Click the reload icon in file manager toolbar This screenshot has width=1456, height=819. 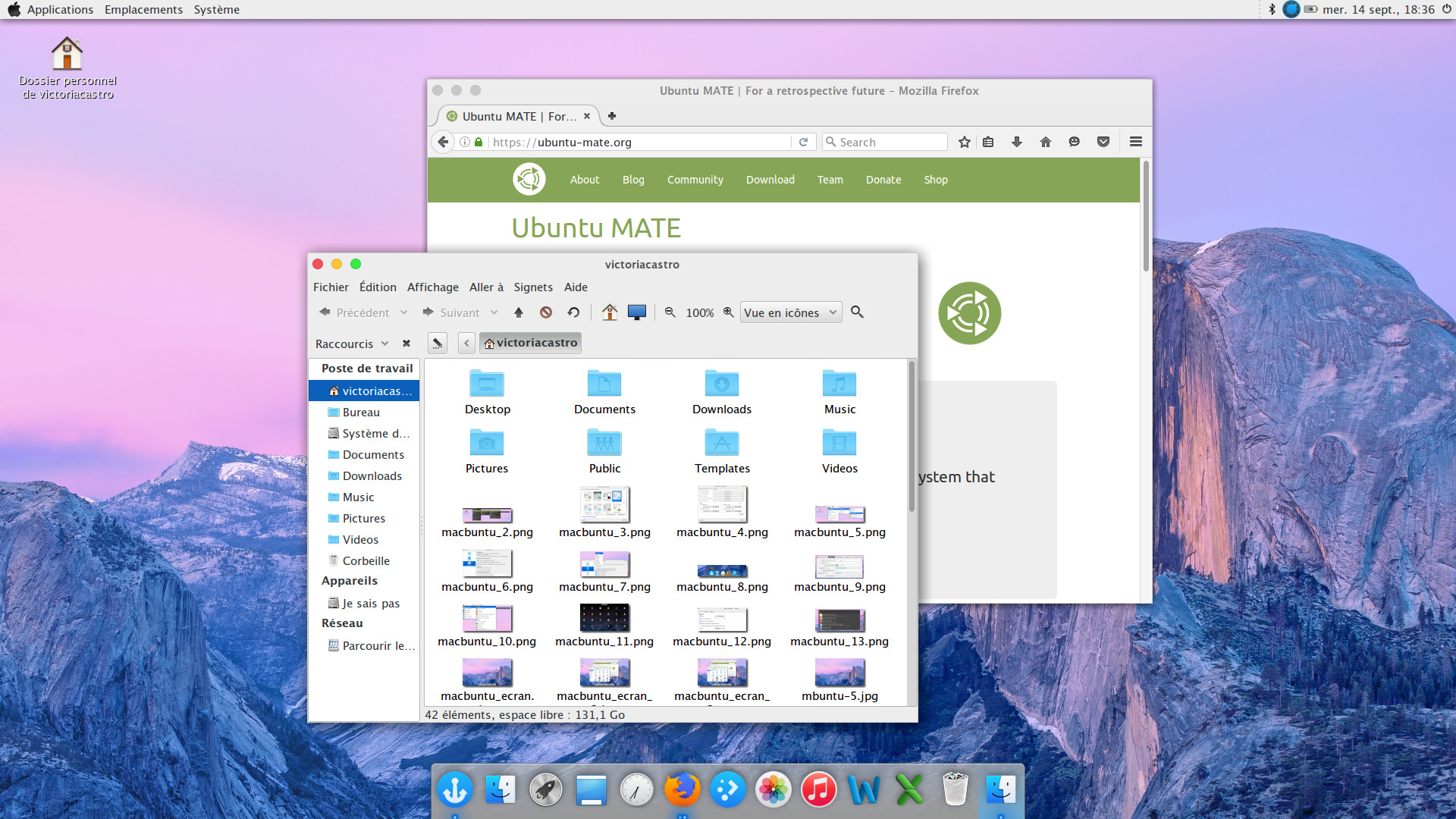573,312
